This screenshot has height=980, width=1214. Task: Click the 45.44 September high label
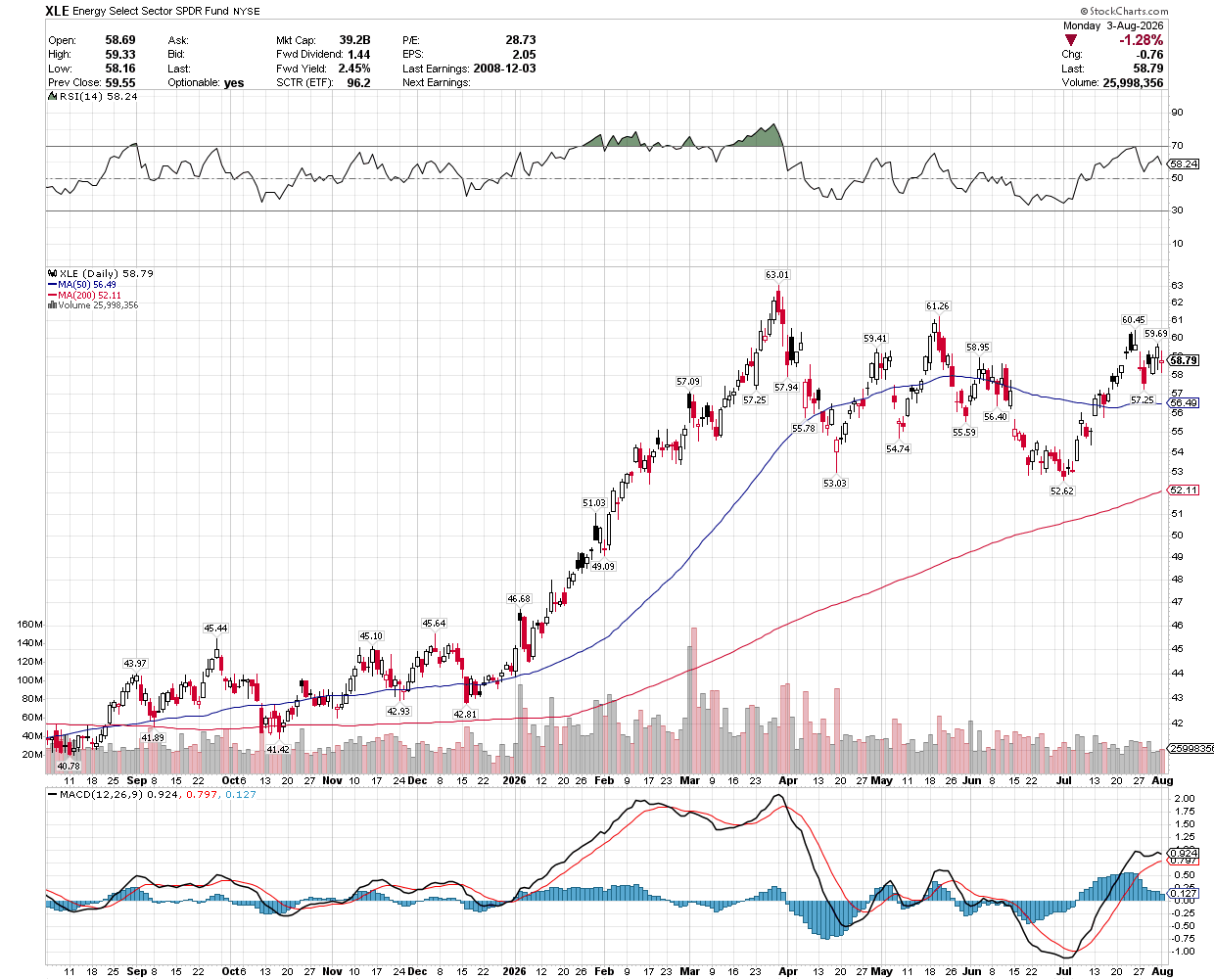point(215,629)
